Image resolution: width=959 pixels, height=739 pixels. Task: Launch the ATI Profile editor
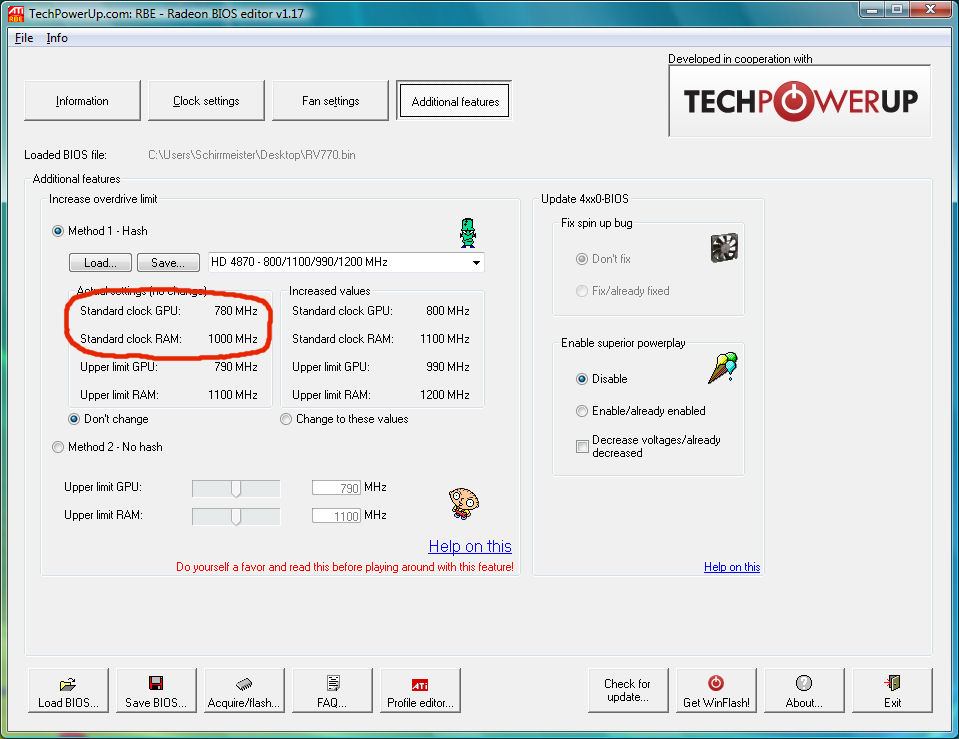click(420, 691)
